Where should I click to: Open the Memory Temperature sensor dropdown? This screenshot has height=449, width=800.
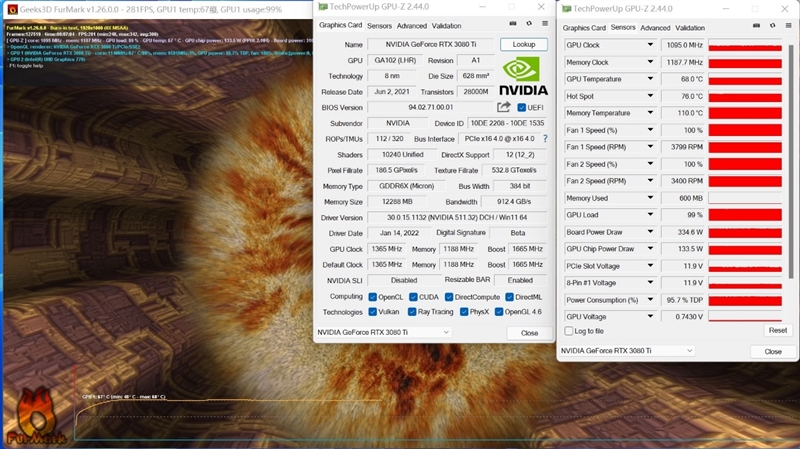[650, 113]
